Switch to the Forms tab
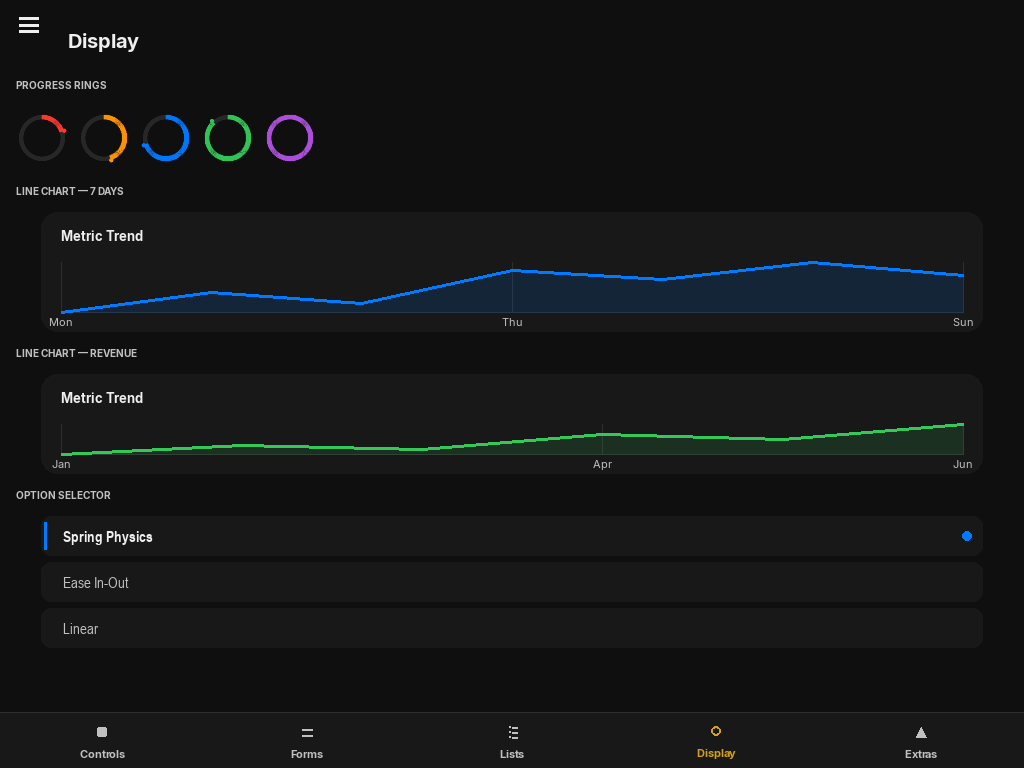This screenshot has width=1024, height=768. [x=307, y=742]
